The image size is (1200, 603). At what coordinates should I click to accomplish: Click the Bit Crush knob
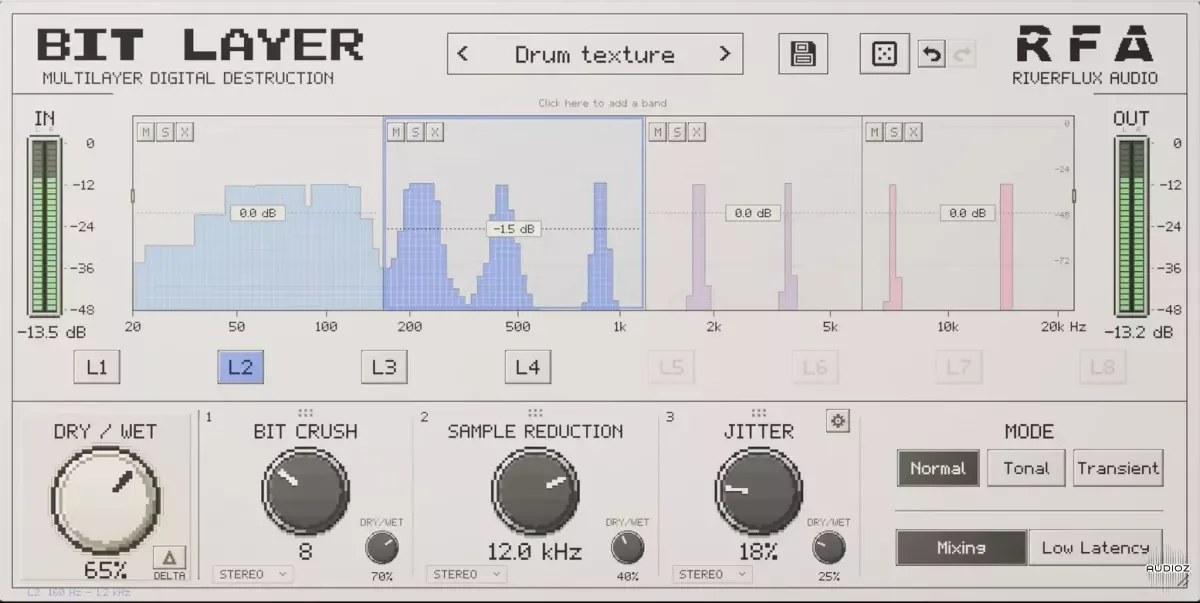[x=305, y=490]
